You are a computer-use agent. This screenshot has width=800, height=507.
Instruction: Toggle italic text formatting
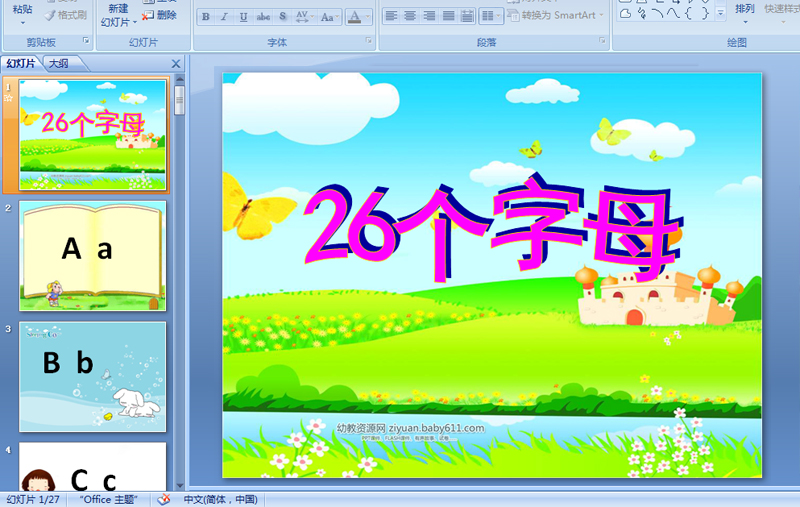(x=224, y=17)
